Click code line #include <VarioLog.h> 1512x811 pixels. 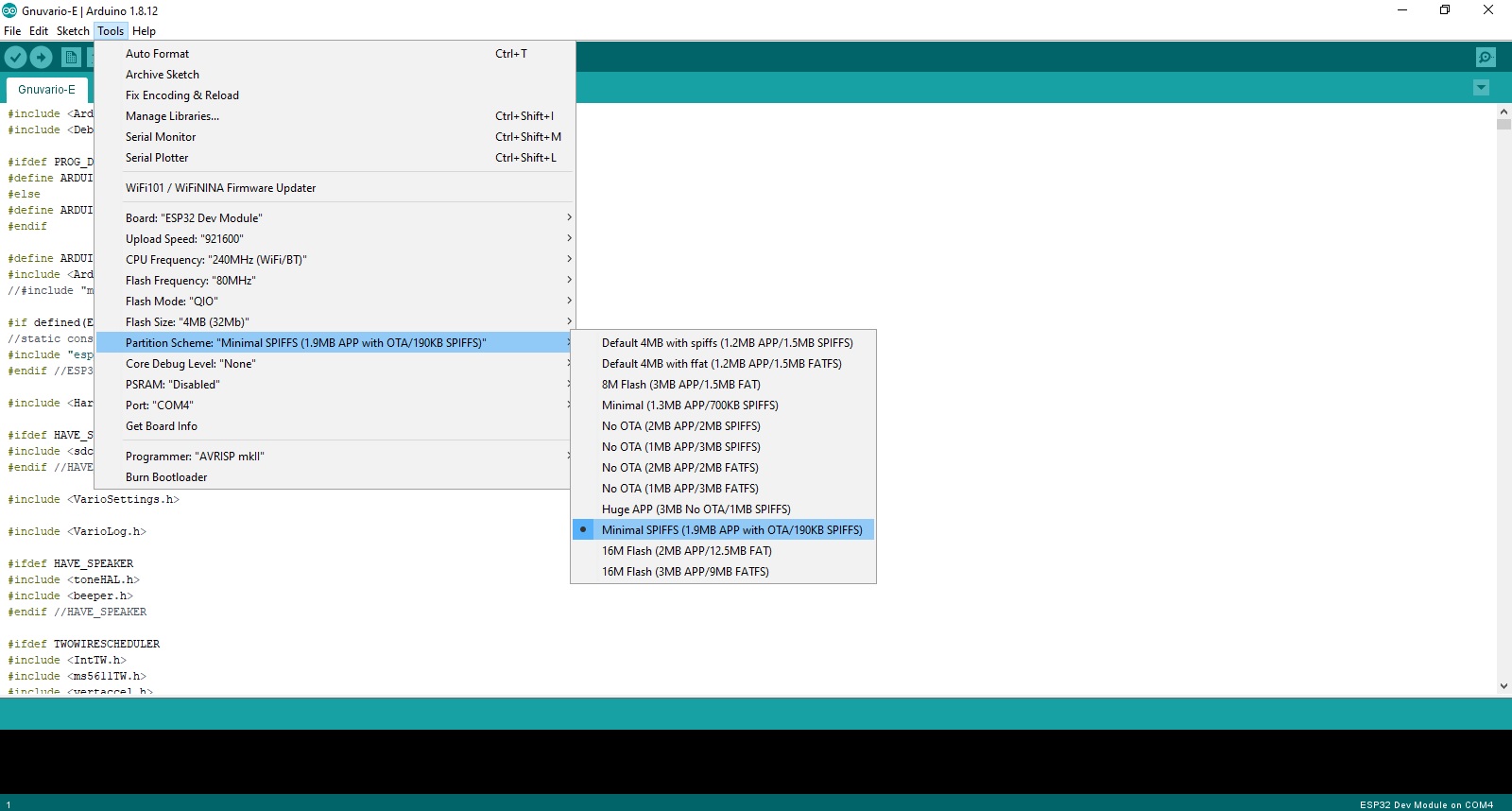[x=77, y=532]
